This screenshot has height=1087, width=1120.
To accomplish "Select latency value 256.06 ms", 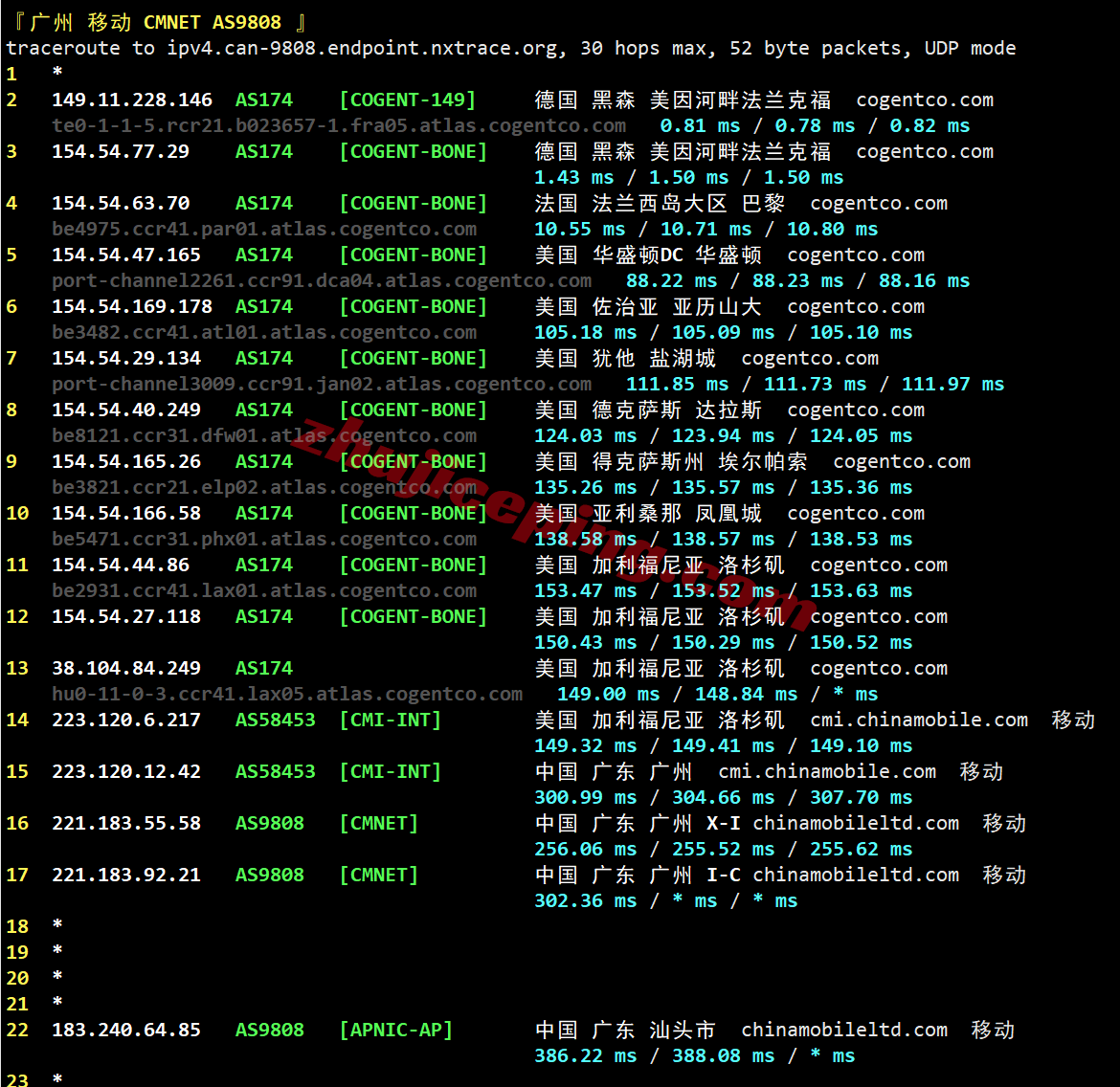I will coord(586,849).
